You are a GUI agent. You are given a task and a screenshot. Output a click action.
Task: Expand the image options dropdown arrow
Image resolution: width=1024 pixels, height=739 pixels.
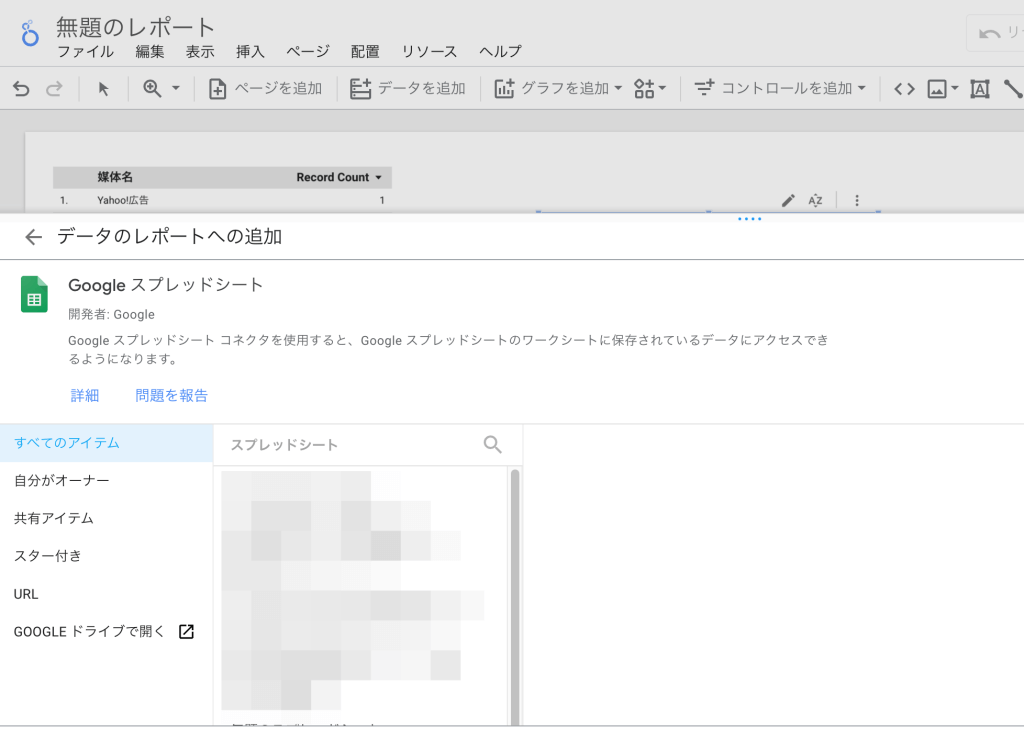(954, 88)
